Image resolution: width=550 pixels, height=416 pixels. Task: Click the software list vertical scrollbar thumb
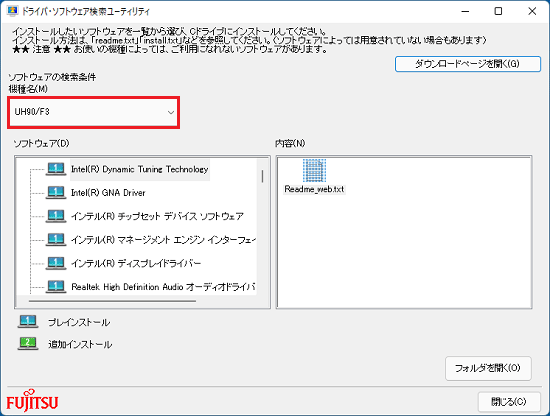coord(262,176)
